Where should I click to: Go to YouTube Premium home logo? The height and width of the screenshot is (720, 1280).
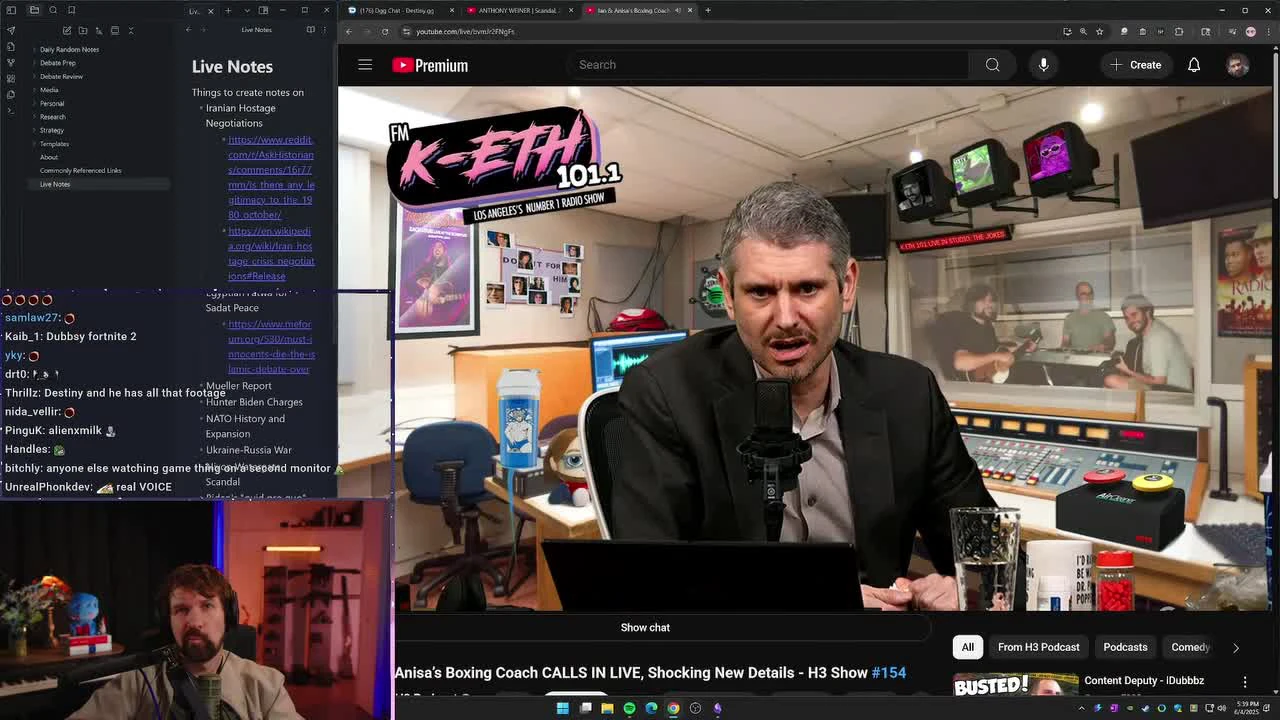pos(430,65)
